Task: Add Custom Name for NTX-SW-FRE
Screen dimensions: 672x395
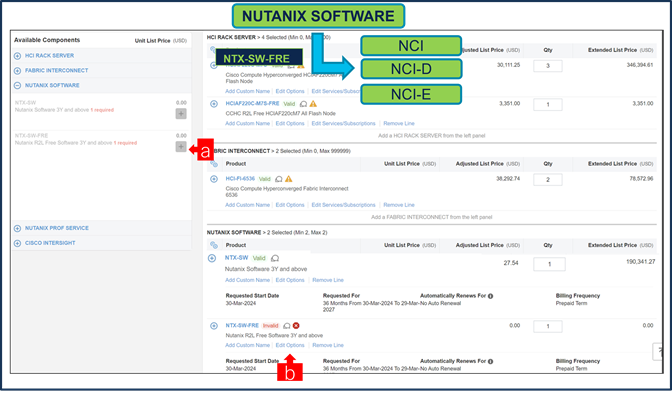Action: tap(247, 345)
